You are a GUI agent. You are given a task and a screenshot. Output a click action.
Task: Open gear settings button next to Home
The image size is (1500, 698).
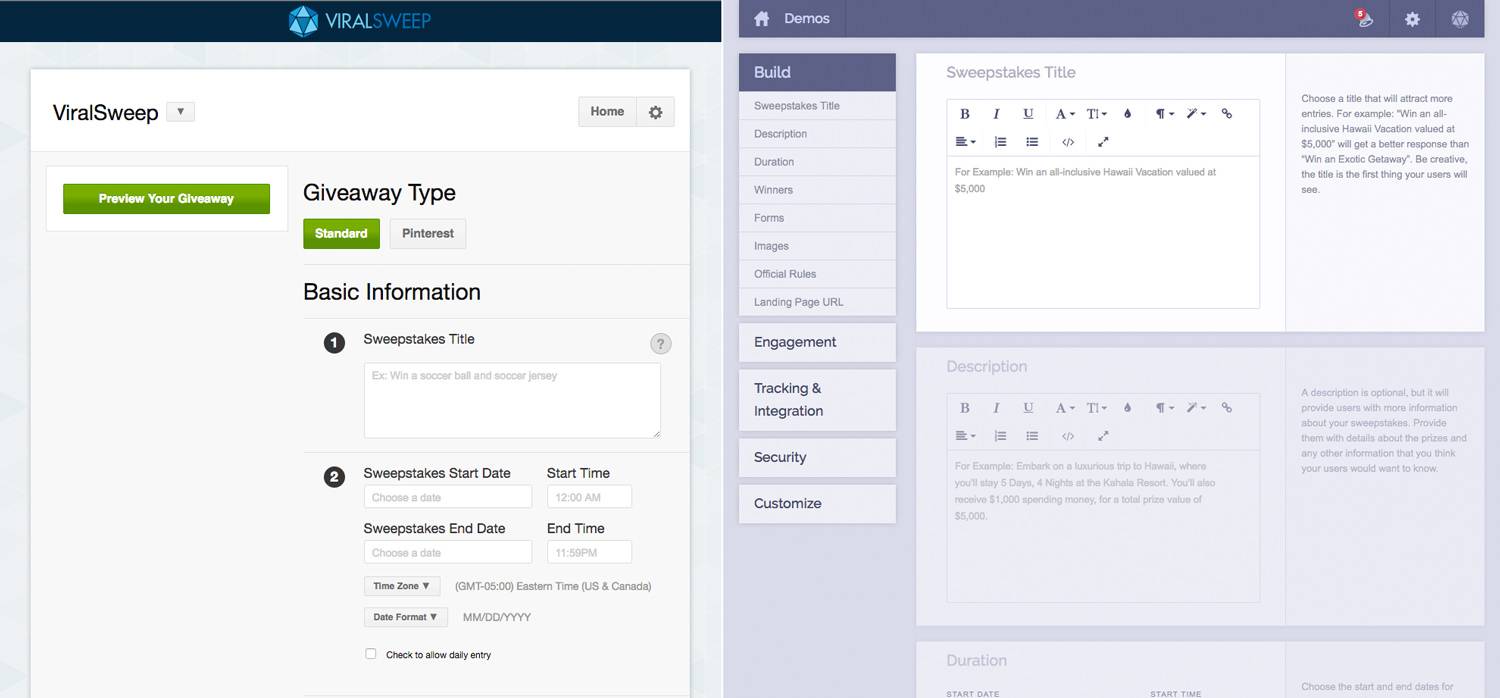656,112
